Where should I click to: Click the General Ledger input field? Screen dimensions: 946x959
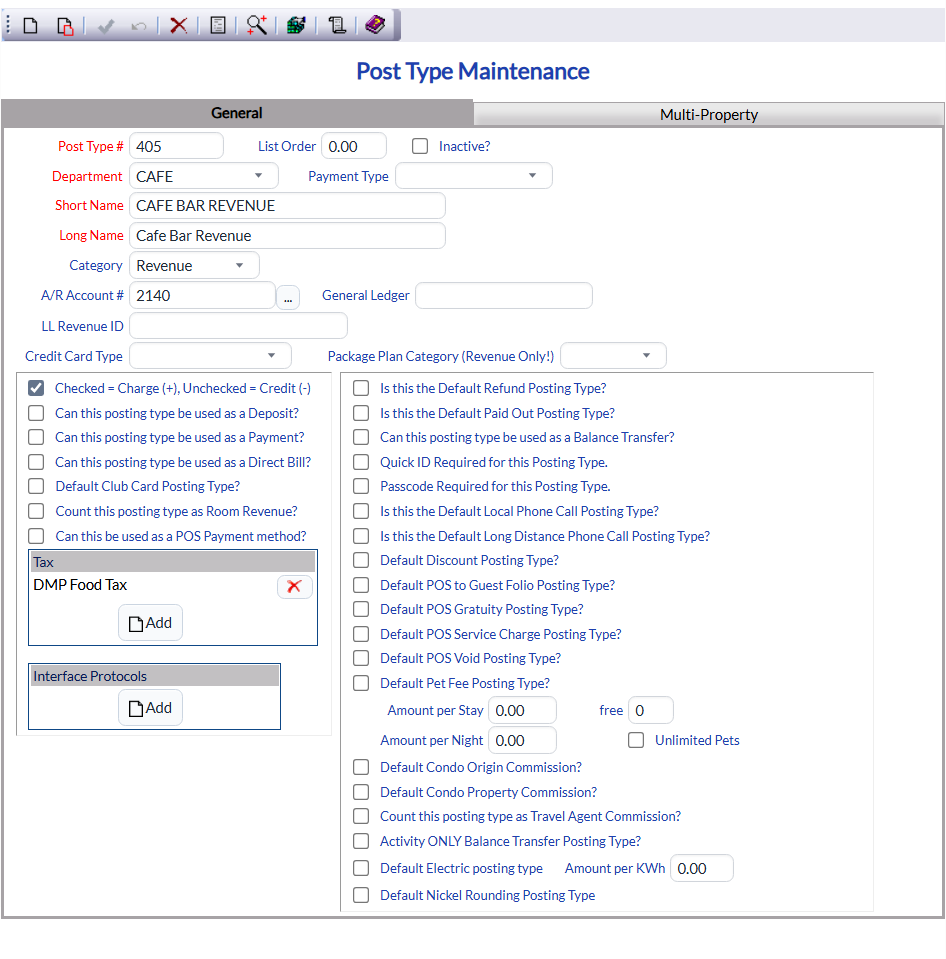click(504, 295)
